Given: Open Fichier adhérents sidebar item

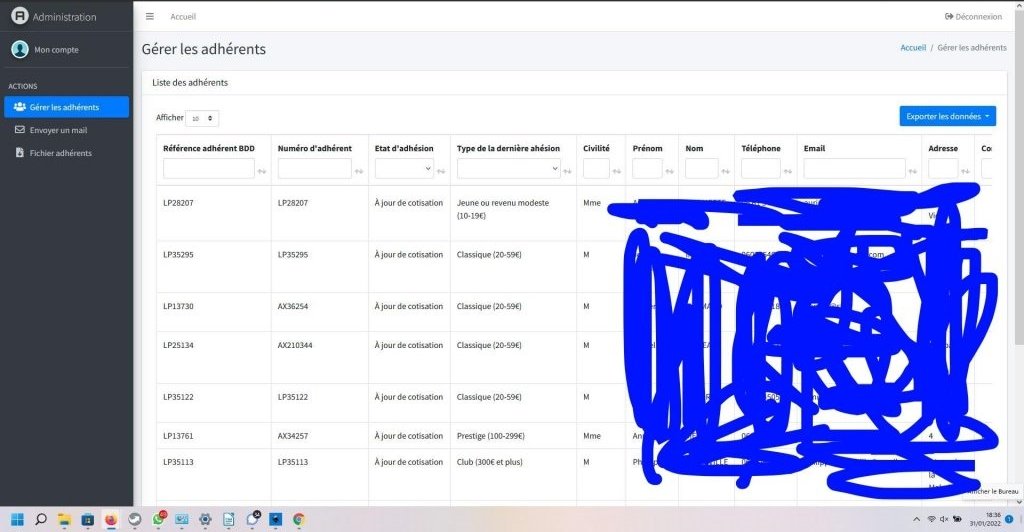Looking at the screenshot, I should click(60, 153).
